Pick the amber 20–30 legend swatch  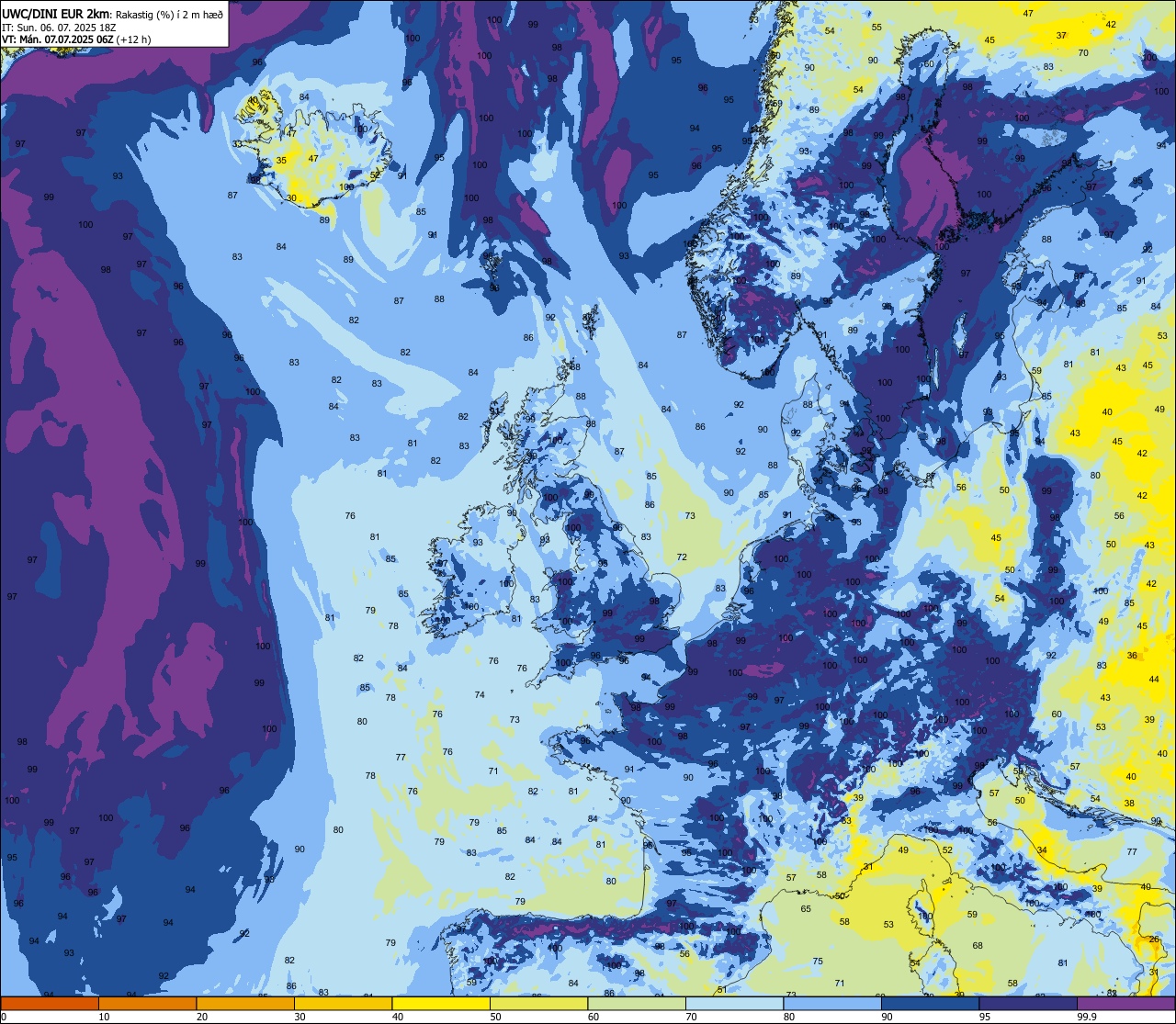coord(245,1003)
